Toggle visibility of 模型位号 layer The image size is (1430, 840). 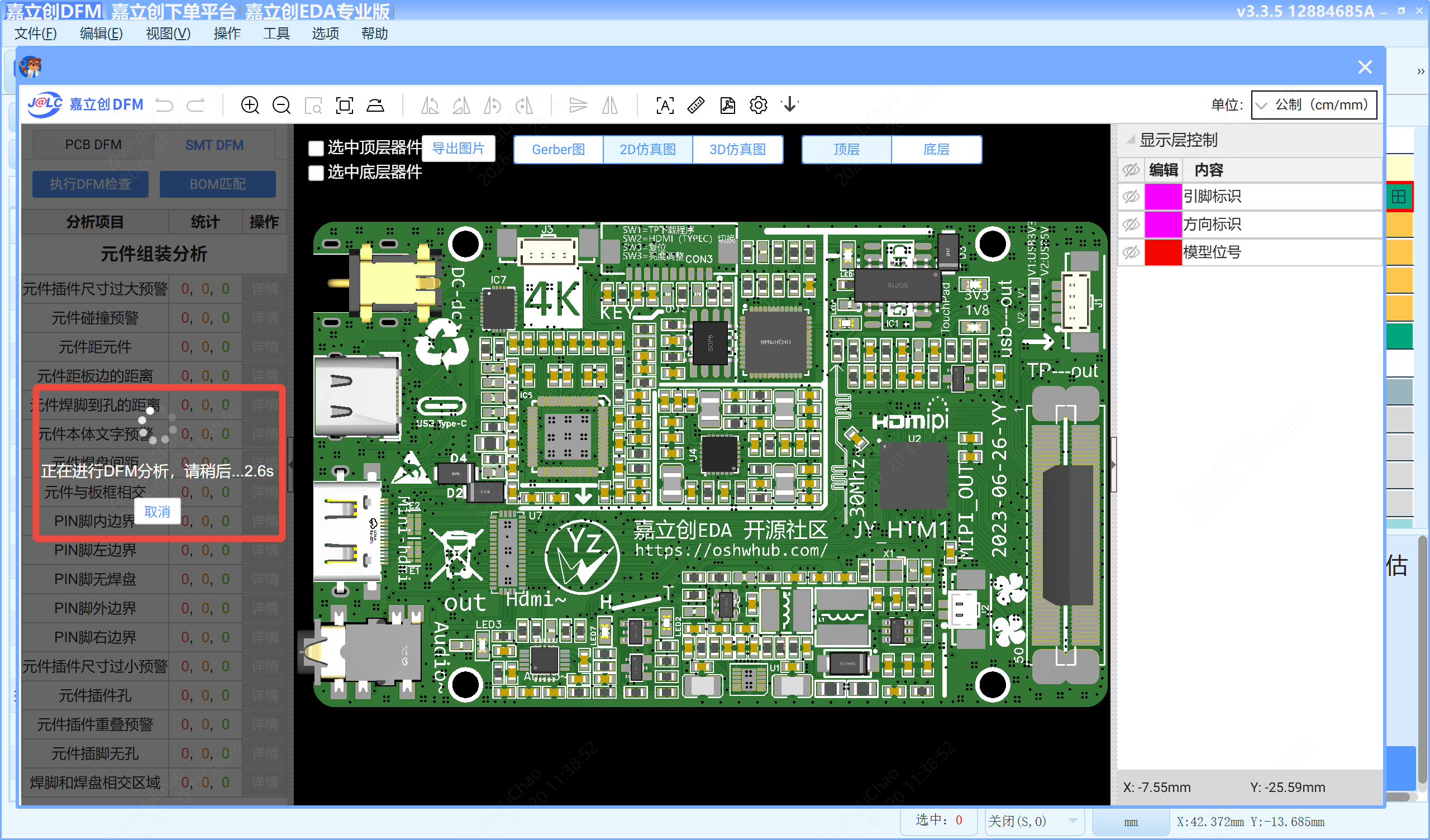click(x=1131, y=252)
